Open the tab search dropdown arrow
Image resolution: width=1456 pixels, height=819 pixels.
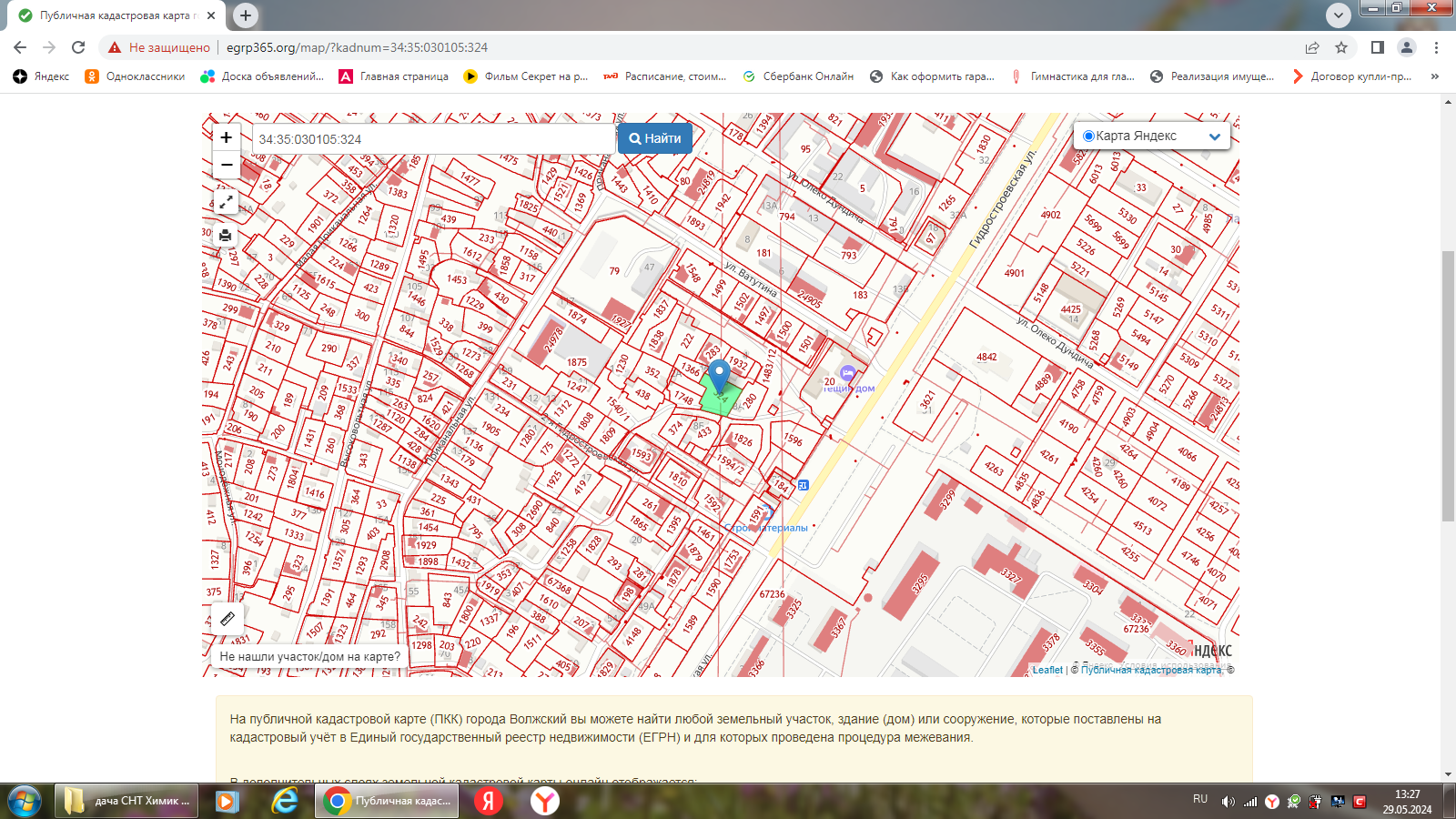1338,15
